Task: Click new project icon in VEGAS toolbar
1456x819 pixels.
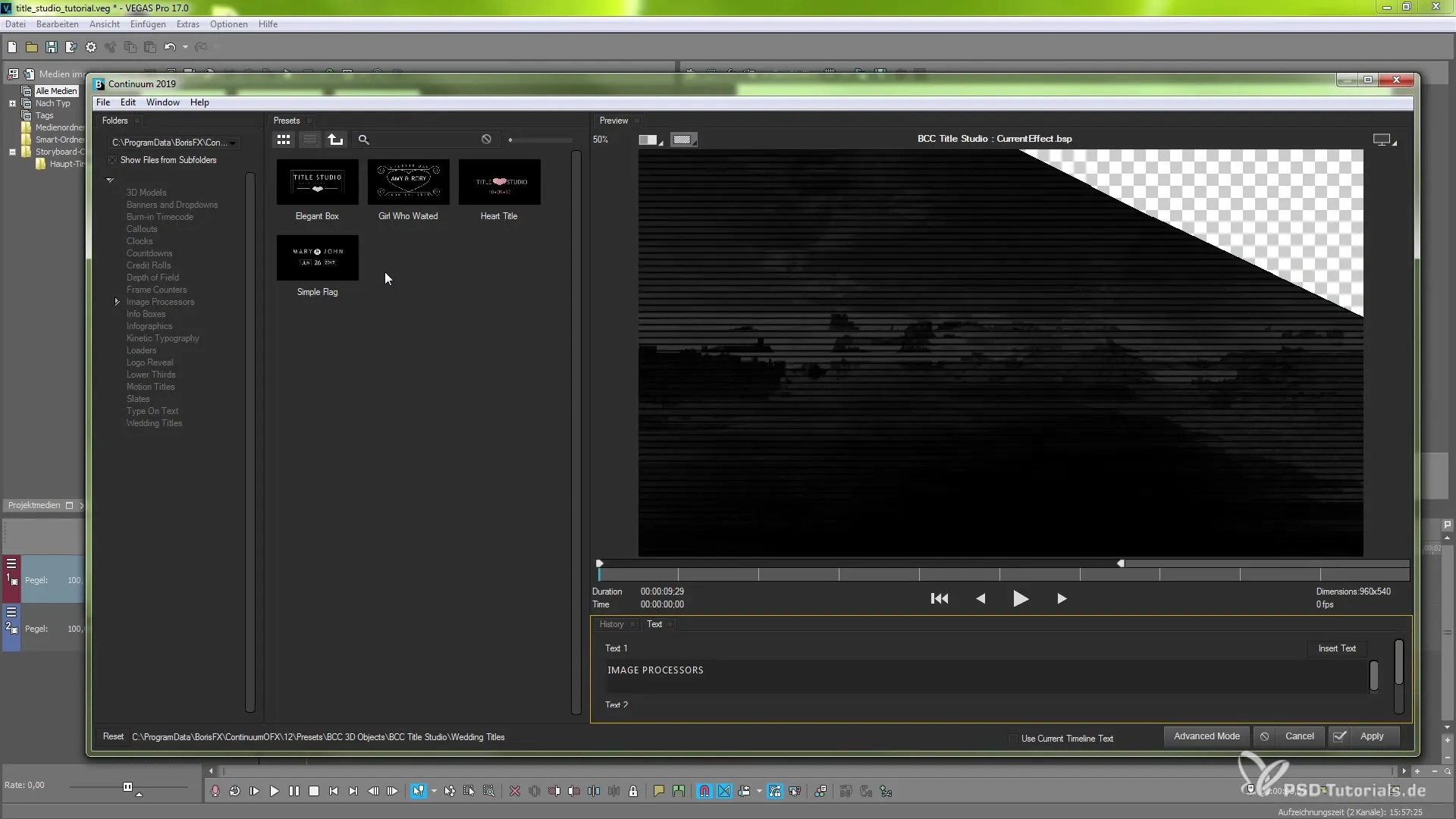Action: 12,47
